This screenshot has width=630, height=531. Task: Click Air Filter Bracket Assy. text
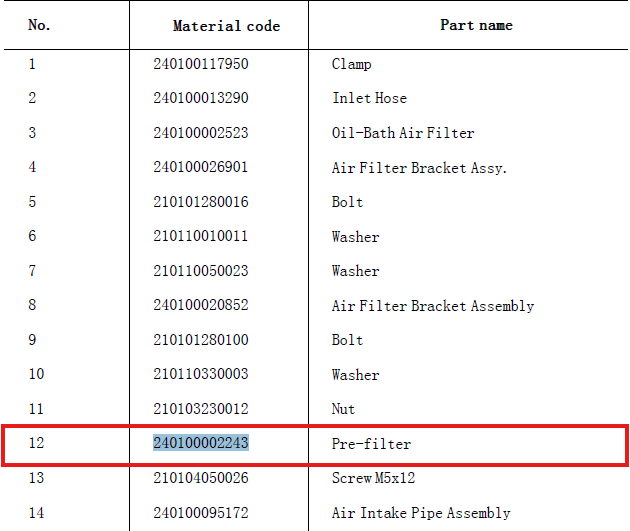(x=419, y=168)
